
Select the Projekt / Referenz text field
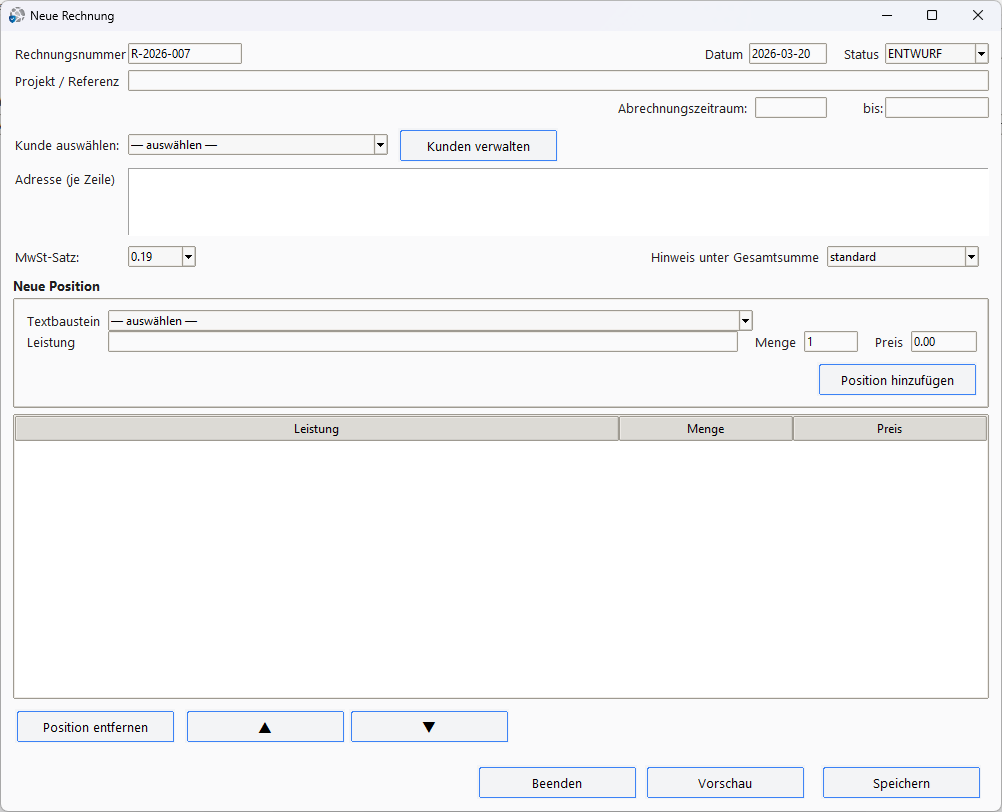(x=557, y=81)
